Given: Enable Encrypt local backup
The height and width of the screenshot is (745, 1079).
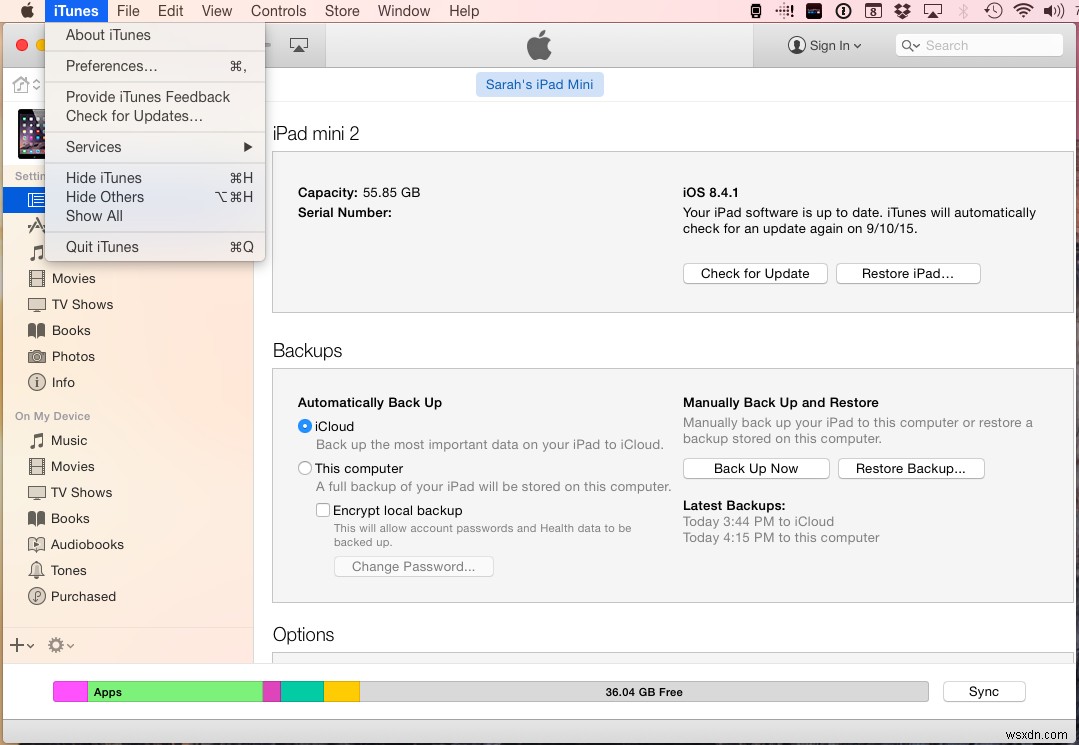Looking at the screenshot, I should point(323,510).
